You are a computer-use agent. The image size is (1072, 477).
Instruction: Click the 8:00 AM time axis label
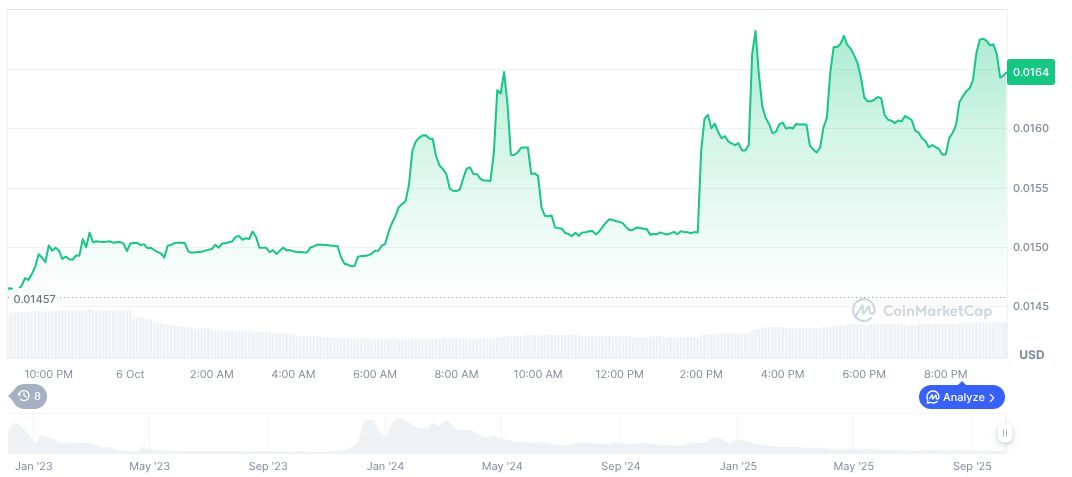[456, 374]
